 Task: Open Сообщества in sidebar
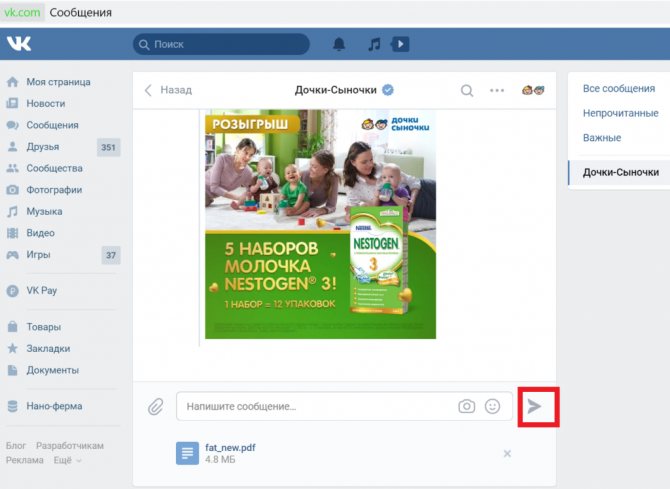[x=54, y=168]
